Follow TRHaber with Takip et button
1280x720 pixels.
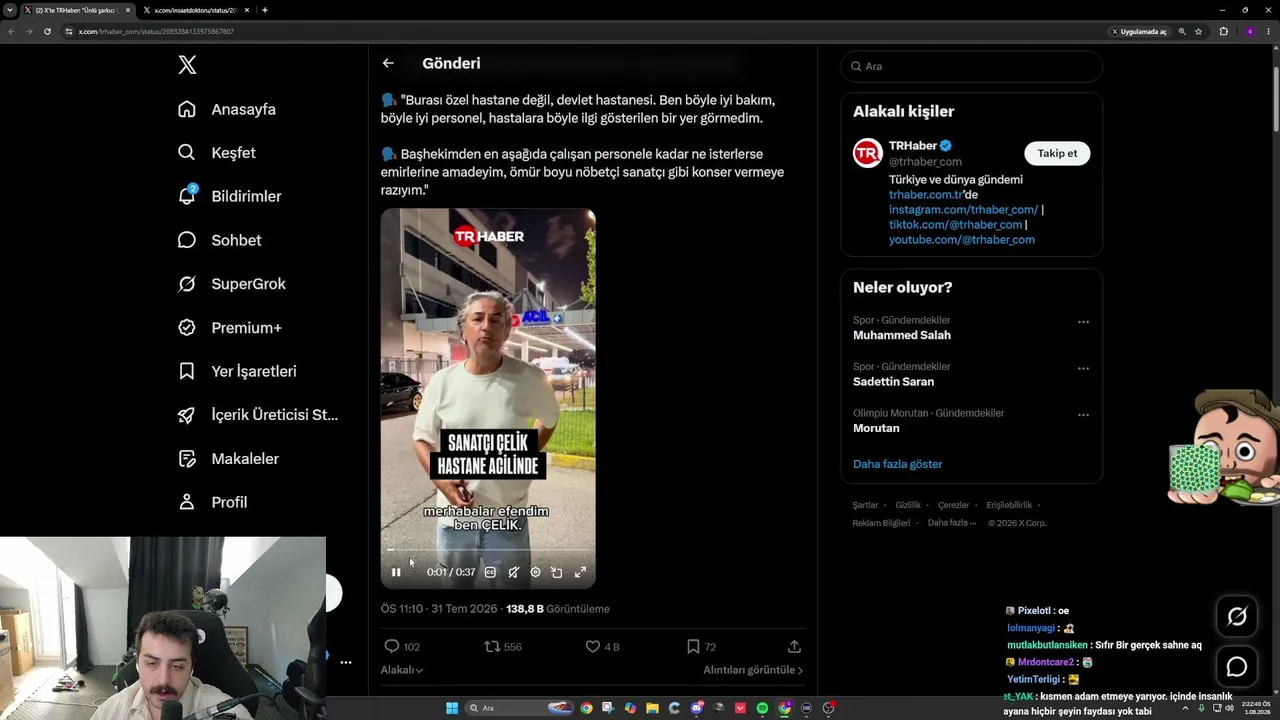pyautogui.click(x=1057, y=153)
